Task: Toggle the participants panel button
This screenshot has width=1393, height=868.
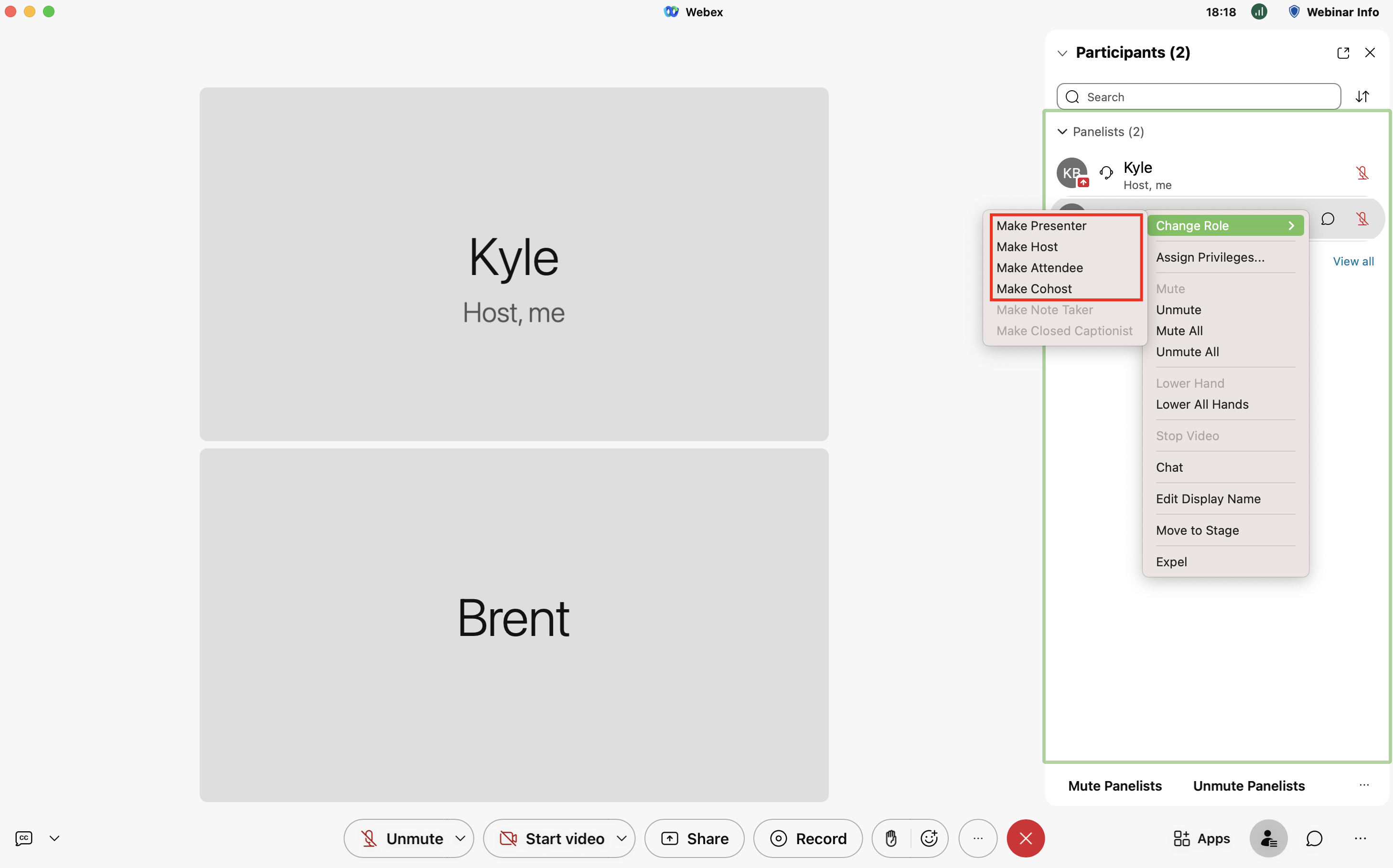Action: [x=1268, y=838]
